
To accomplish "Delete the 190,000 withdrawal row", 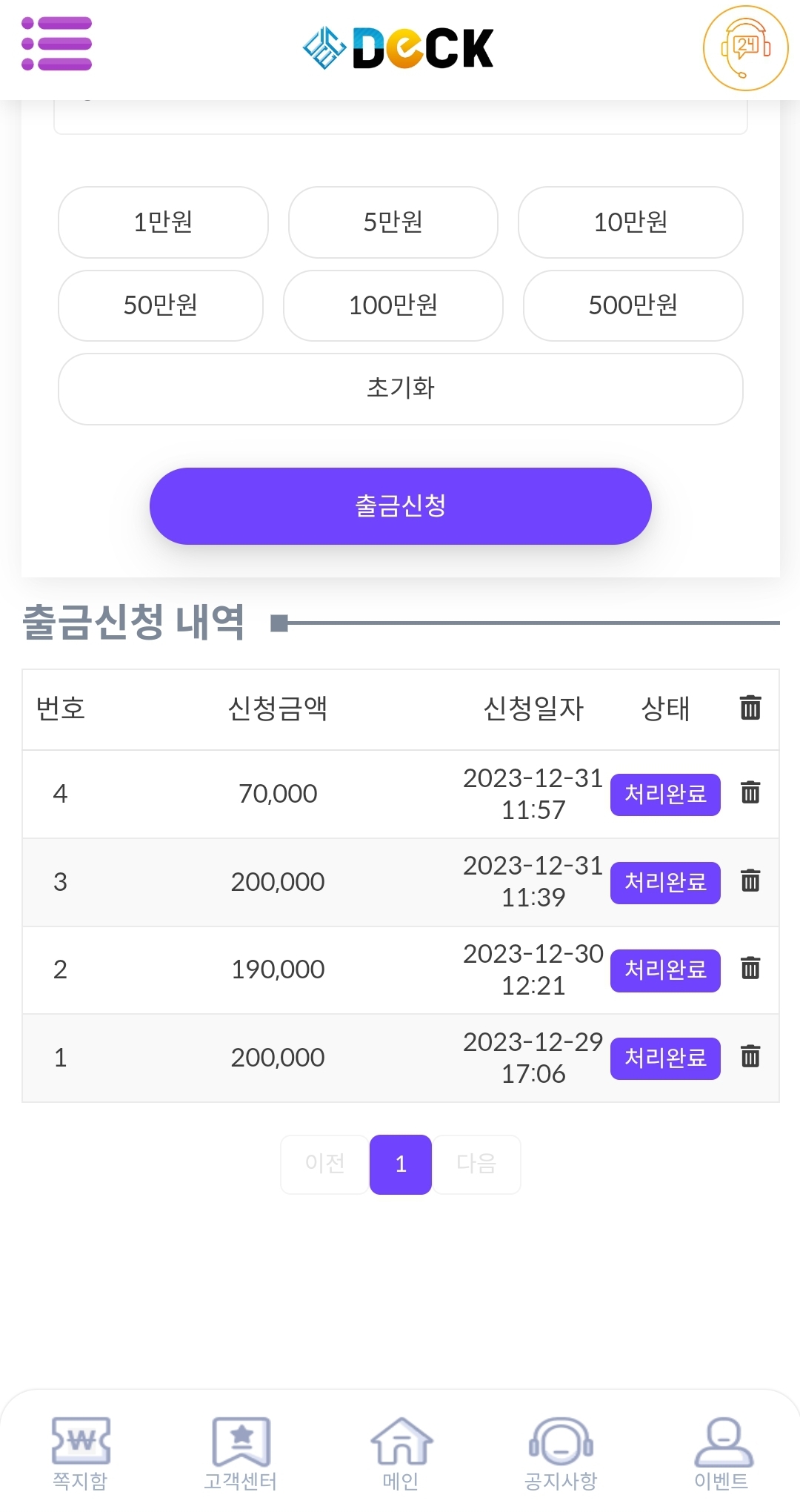I will click(750, 969).
